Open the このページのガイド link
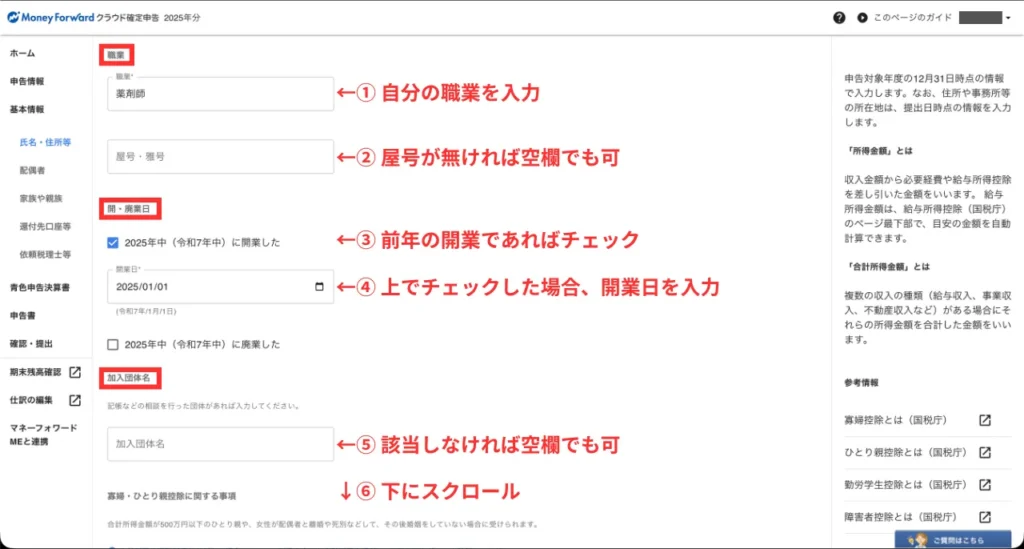The height and width of the screenshot is (549, 1024). click(x=912, y=18)
